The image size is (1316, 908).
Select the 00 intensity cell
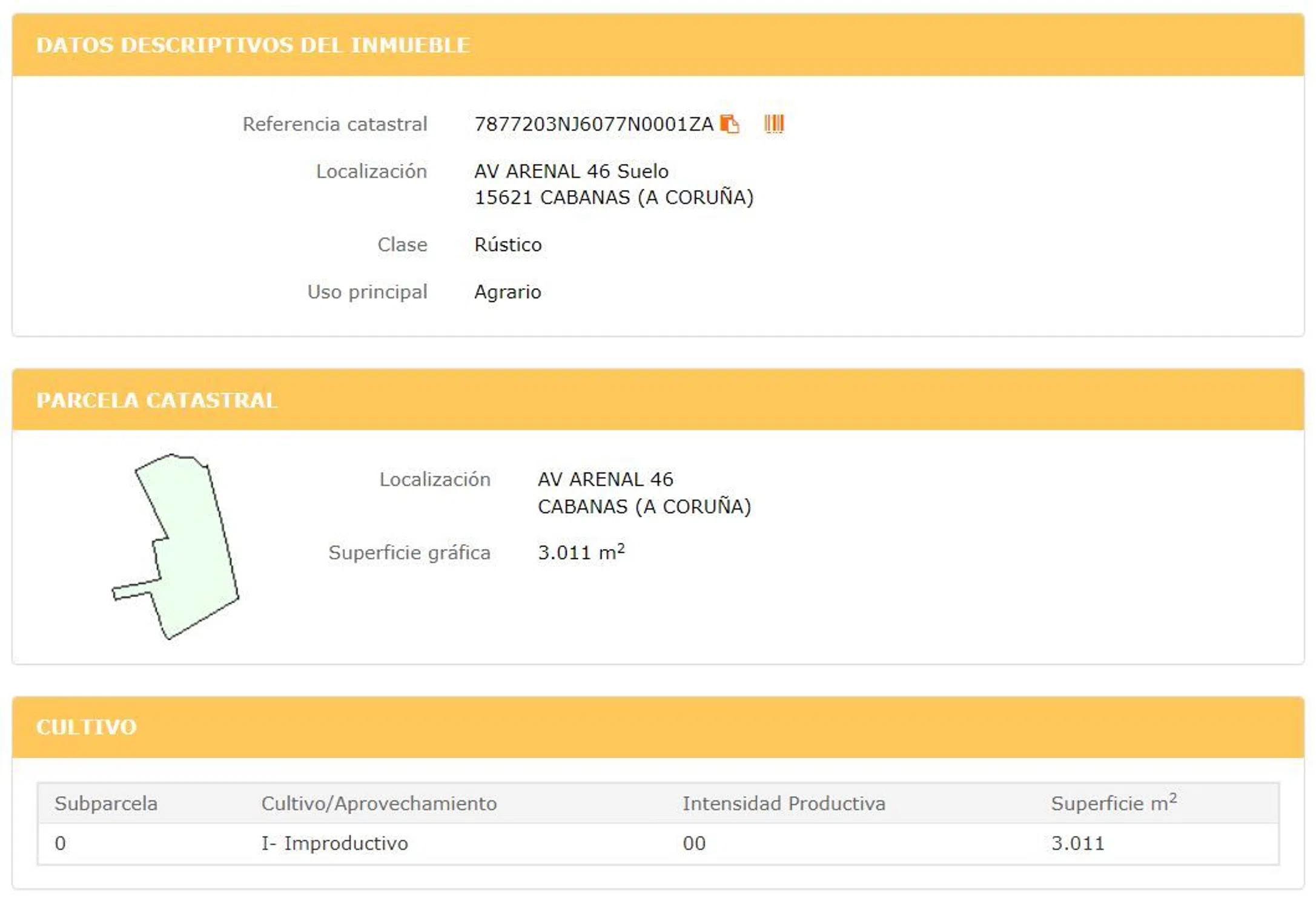tap(694, 844)
